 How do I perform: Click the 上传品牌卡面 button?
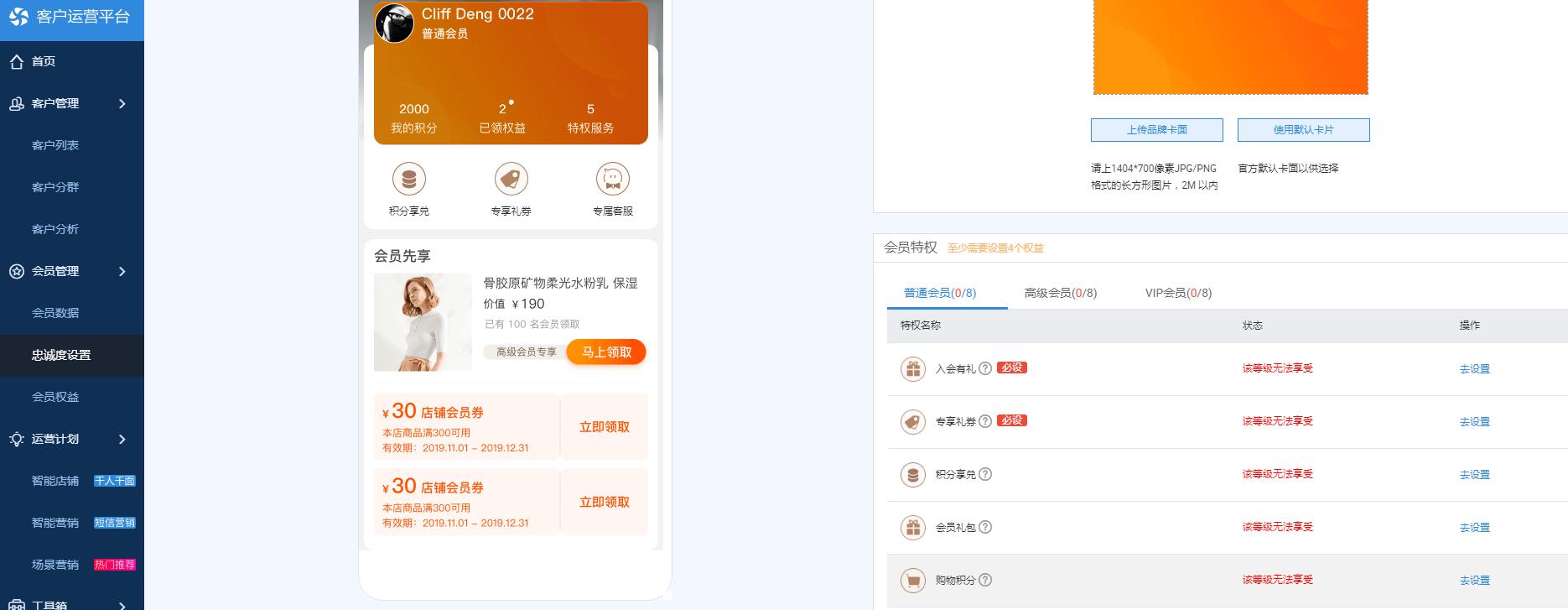point(1157,130)
